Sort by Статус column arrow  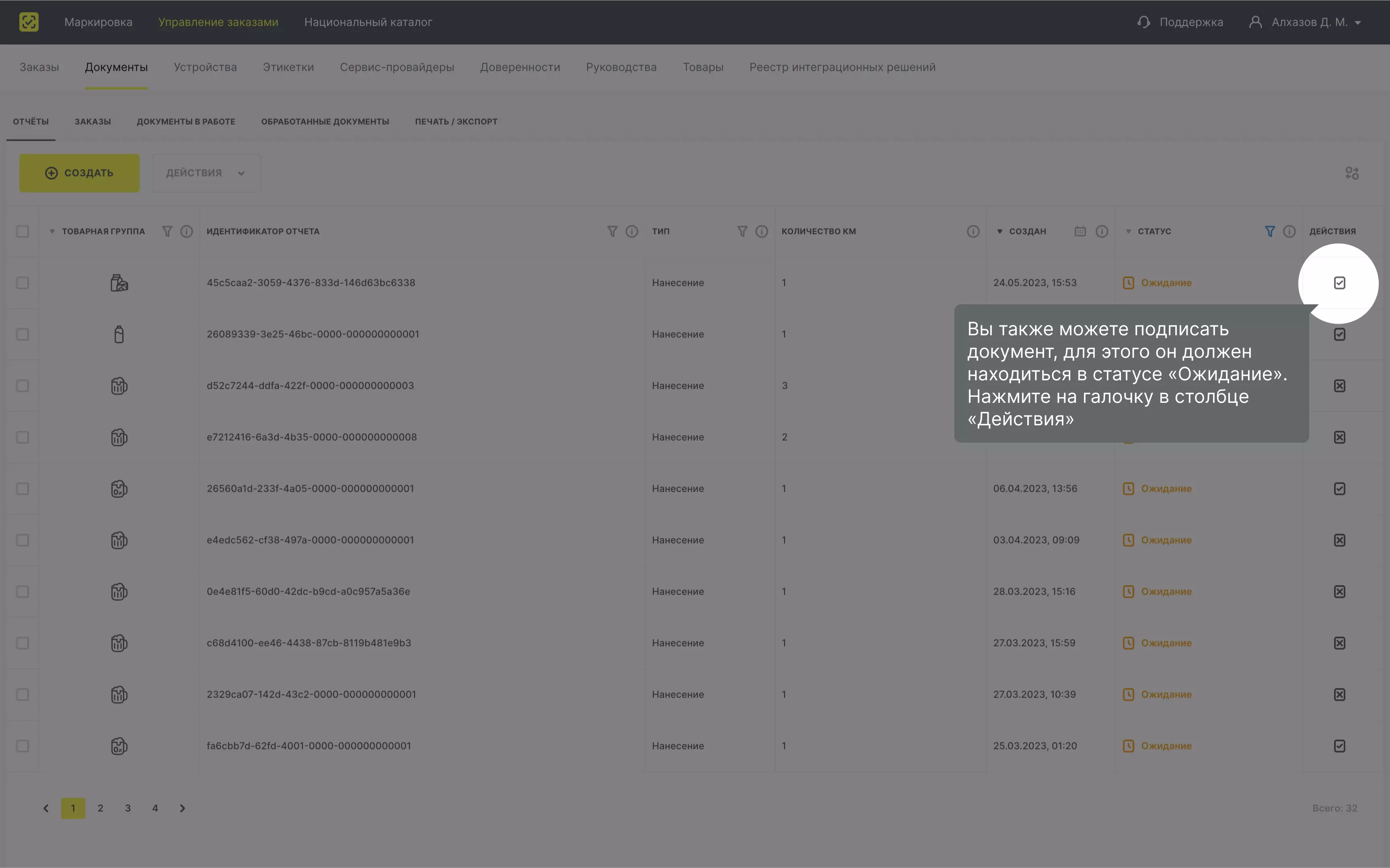(1128, 231)
